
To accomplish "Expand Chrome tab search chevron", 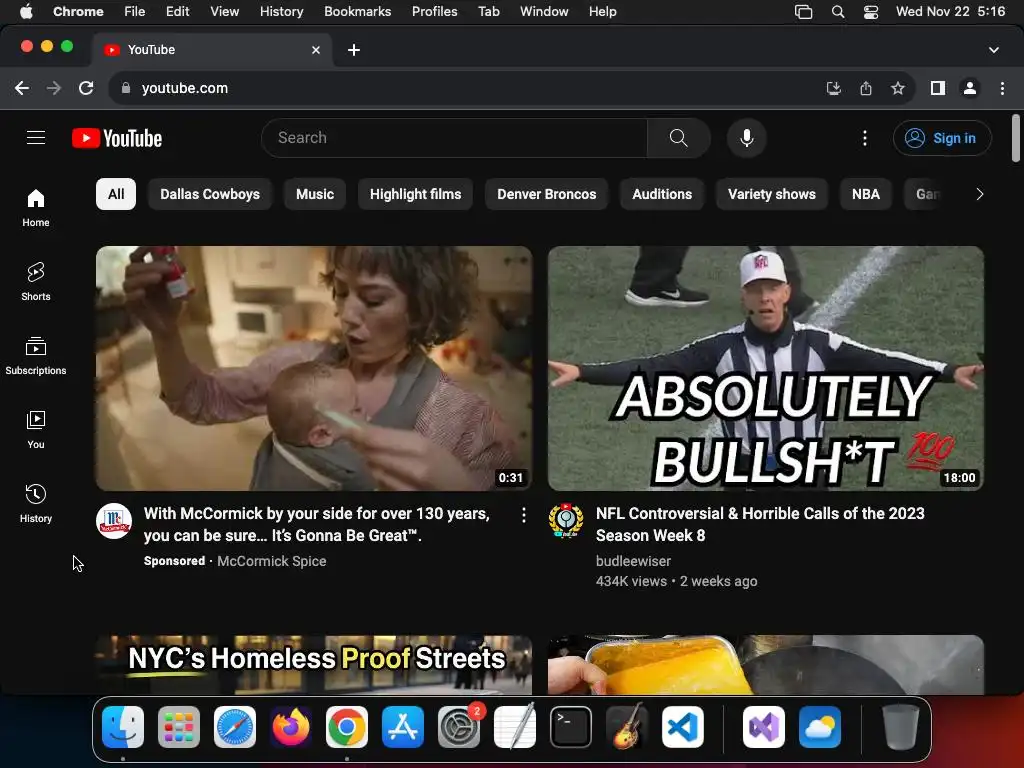I will pyautogui.click(x=994, y=50).
